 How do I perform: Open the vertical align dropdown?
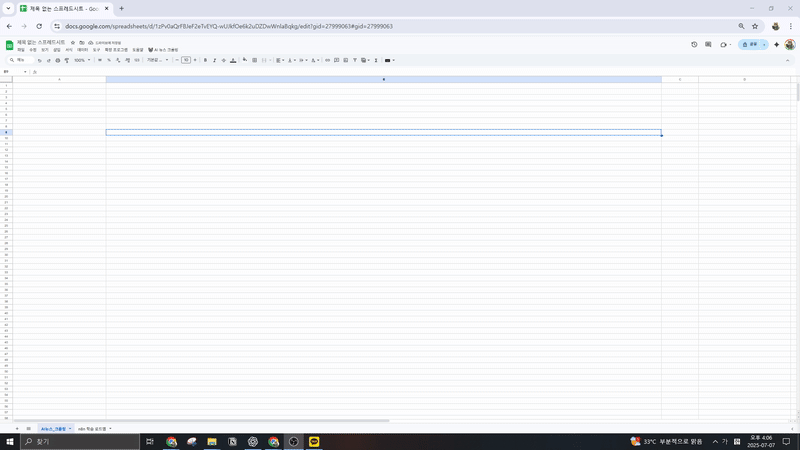tap(291, 60)
